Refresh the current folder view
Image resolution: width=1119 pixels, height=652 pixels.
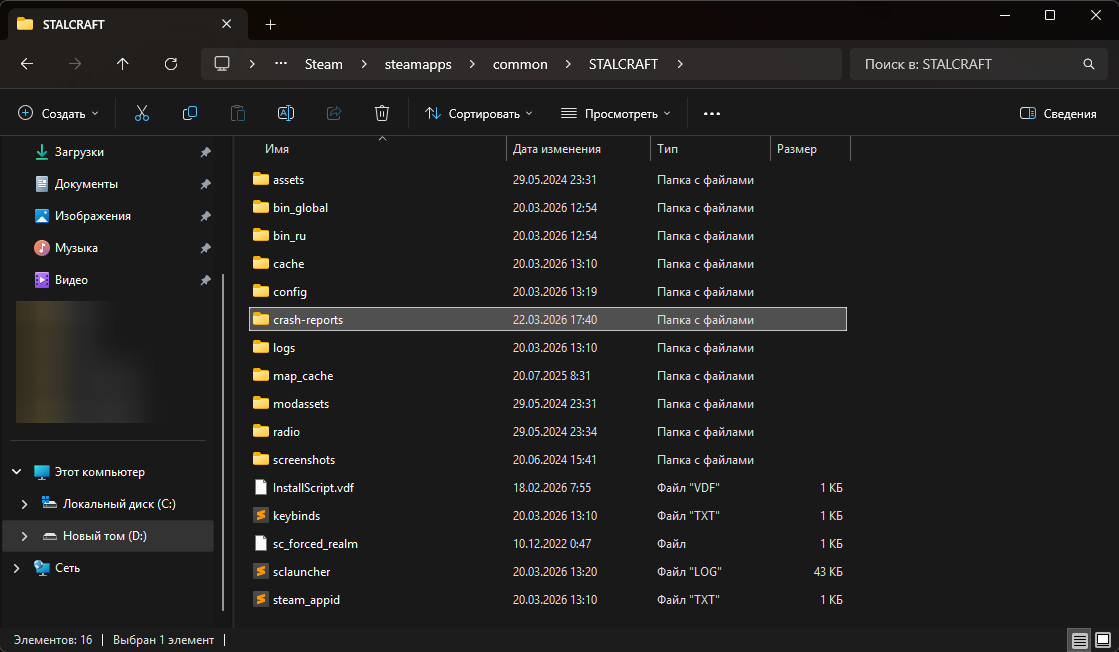pyautogui.click(x=171, y=64)
